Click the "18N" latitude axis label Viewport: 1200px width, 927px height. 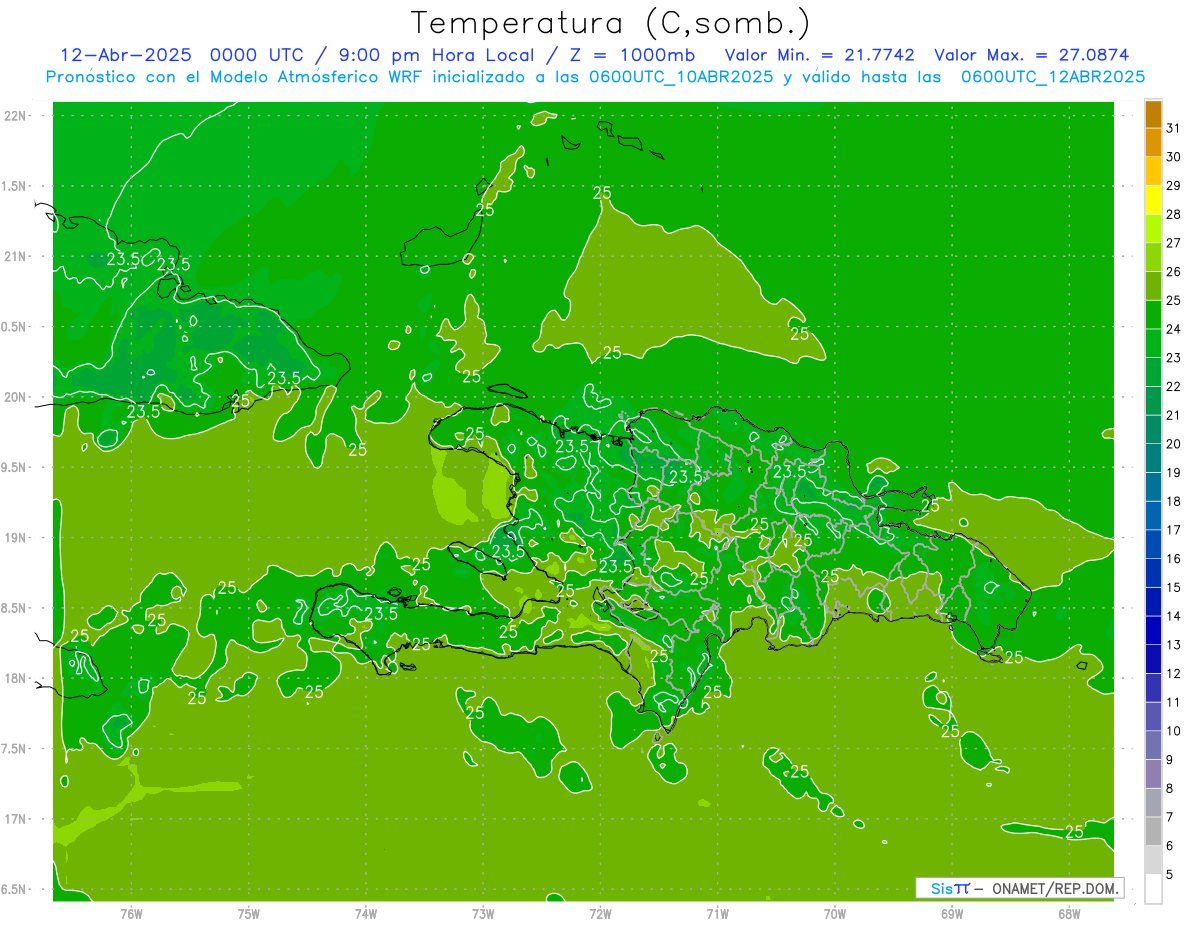tap(16, 678)
